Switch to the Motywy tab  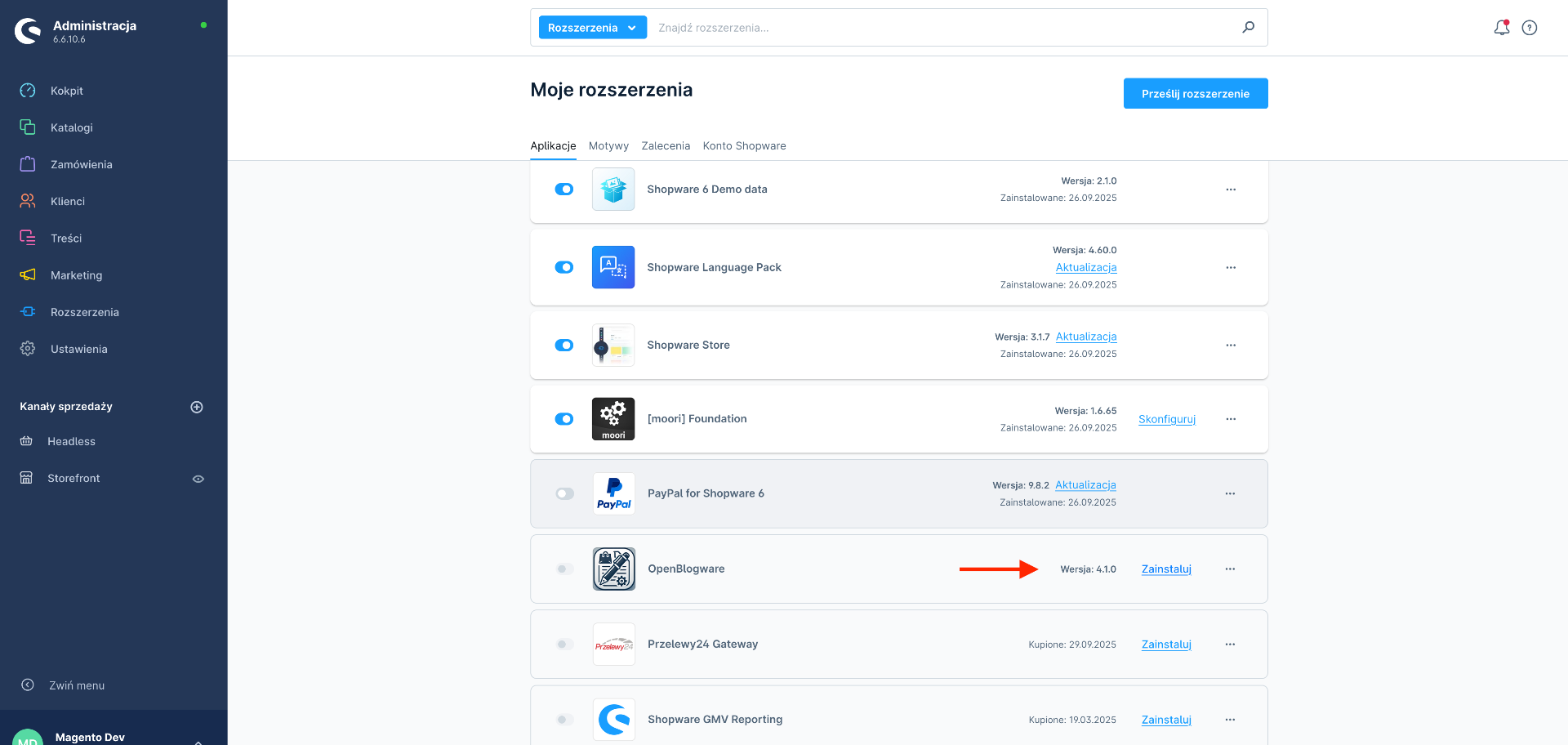(x=608, y=146)
